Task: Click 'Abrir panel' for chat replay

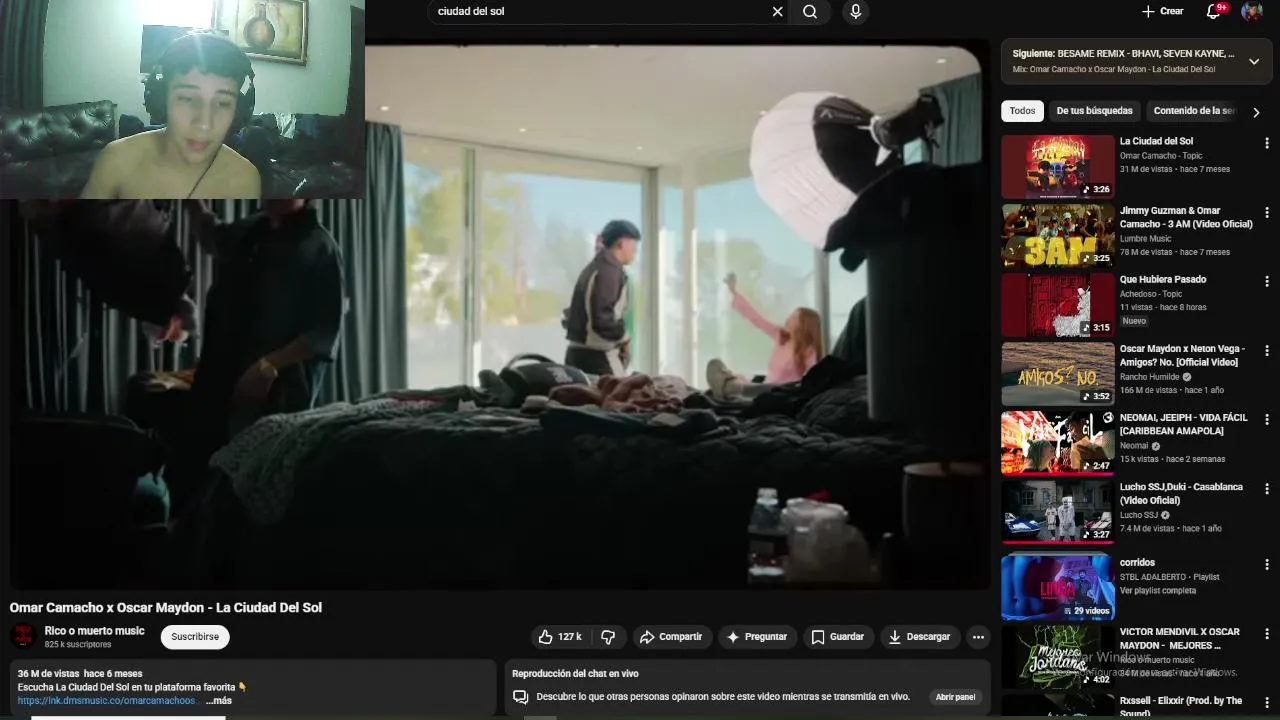Action: click(955, 697)
